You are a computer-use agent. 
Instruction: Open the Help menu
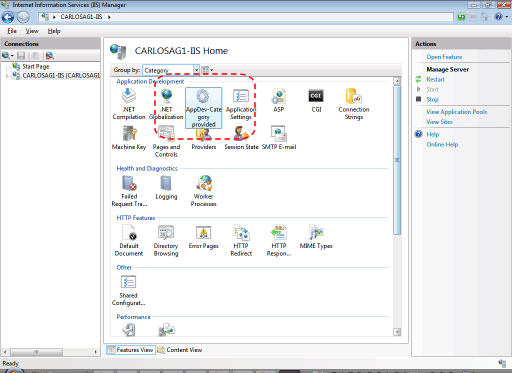coord(54,31)
